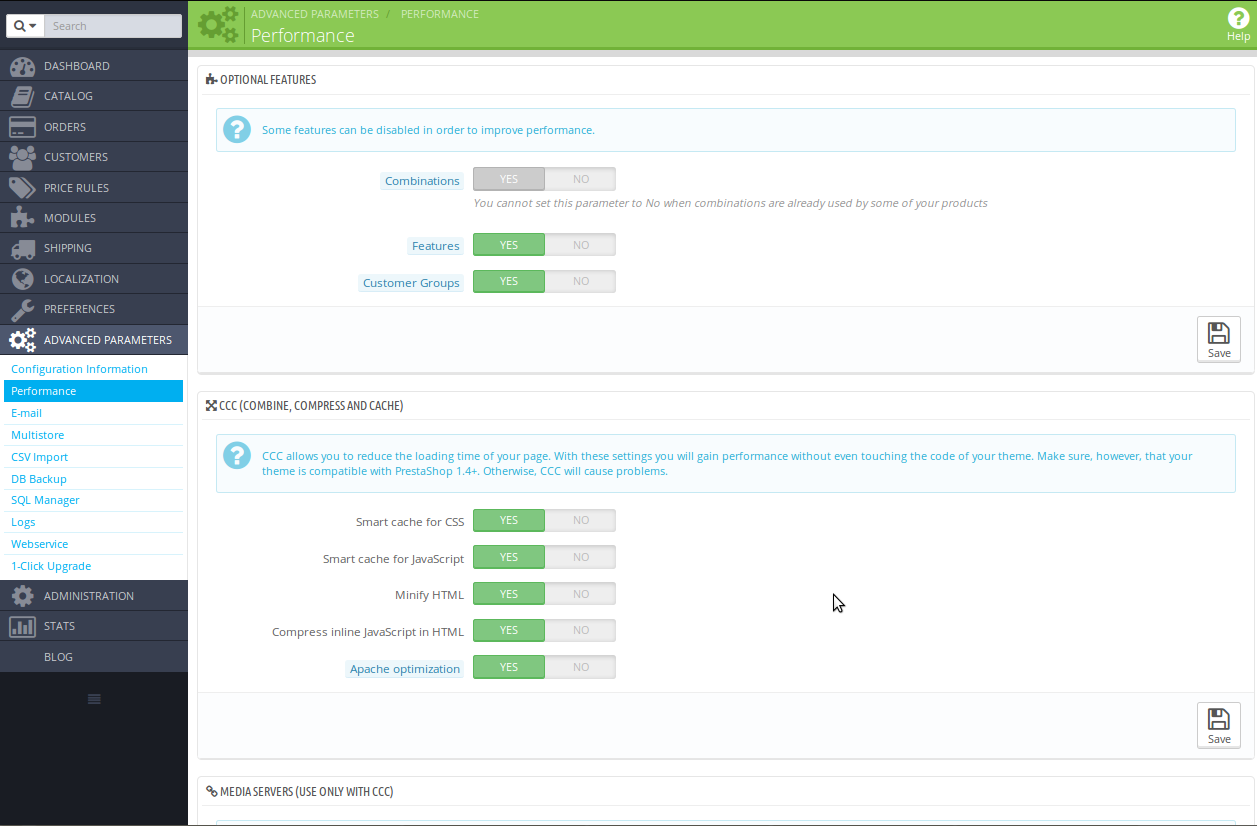Viewport: 1257px width, 826px height.
Task: Click Advanced Parameters breadcrumb link
Action: [315, 14]
